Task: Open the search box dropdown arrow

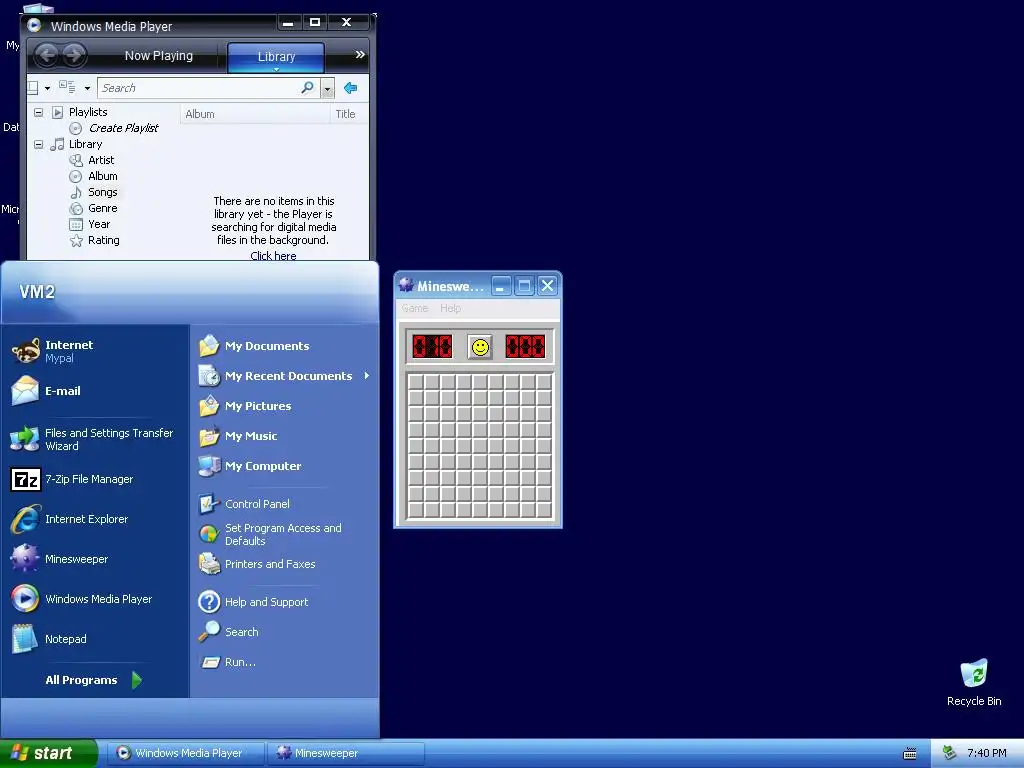Action: pyautogui.click(x=328, y=88)
